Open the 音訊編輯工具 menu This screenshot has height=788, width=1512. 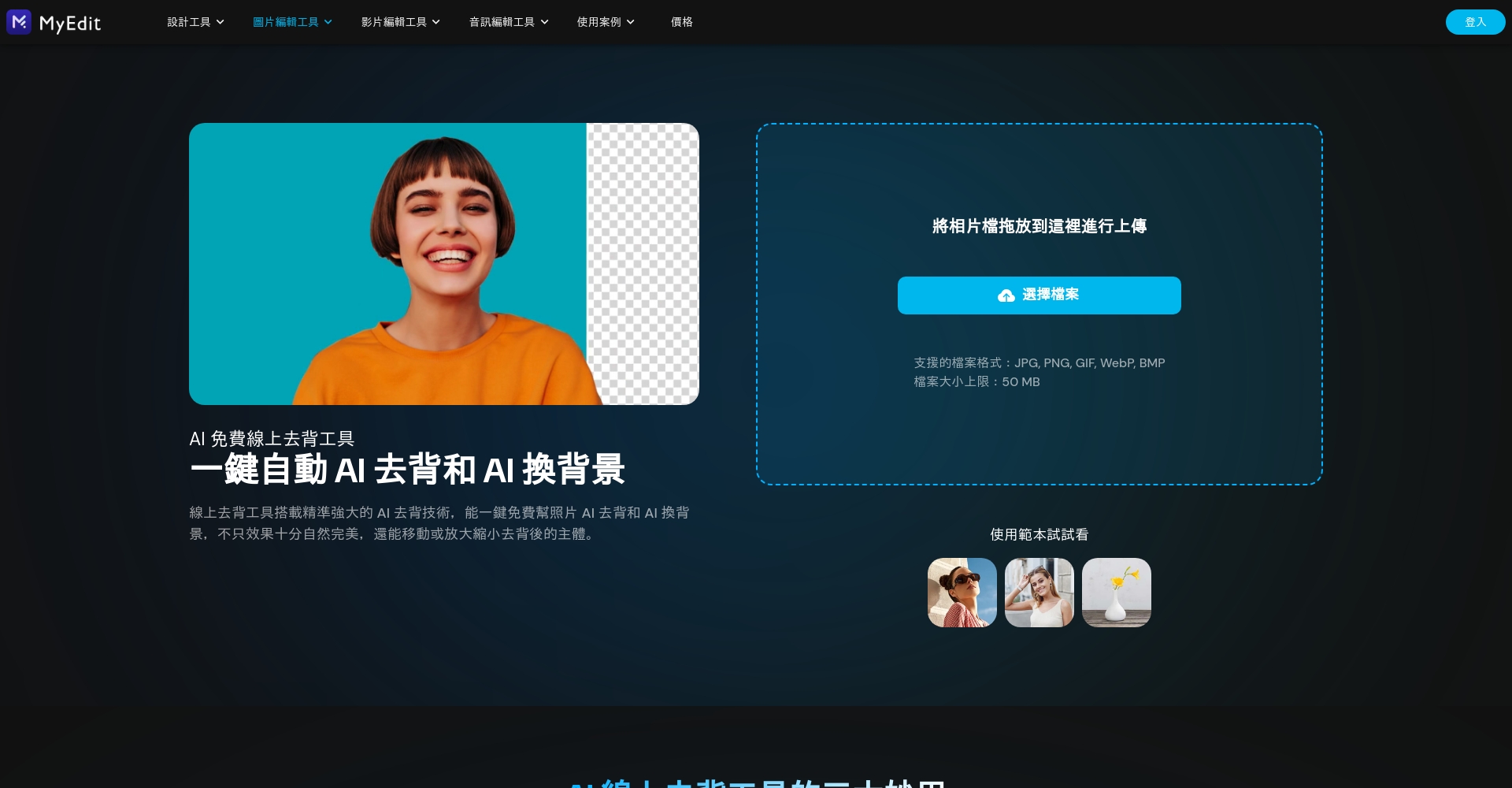click(x=502, y=22)
